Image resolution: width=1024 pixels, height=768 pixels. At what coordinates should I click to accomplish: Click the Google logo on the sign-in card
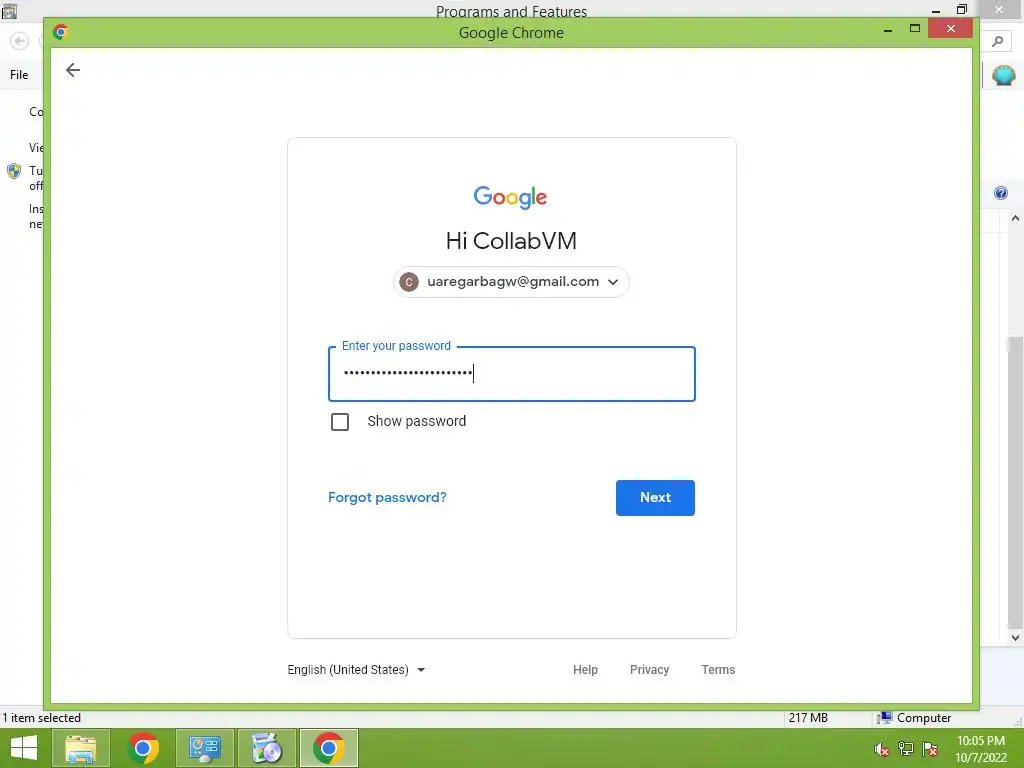click(510, 197)
